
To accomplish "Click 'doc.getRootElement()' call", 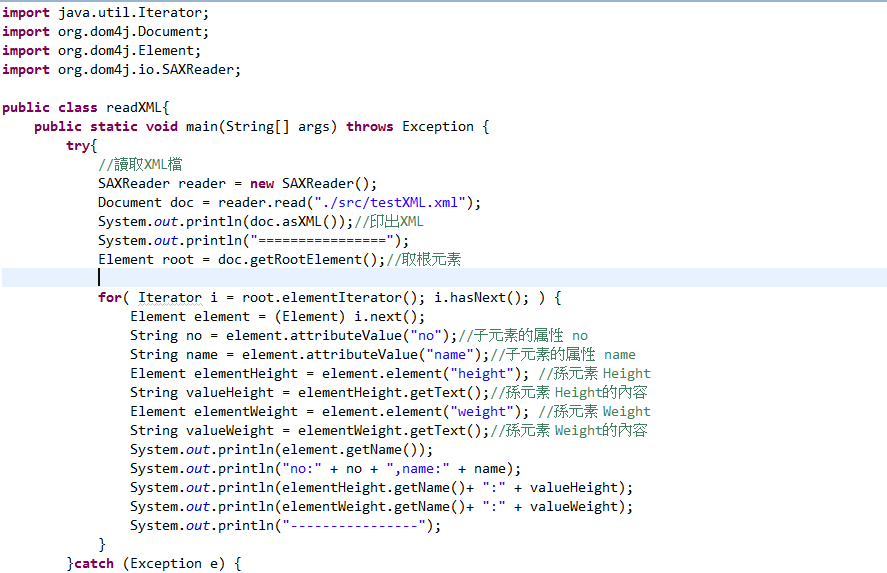I will coord(298,260).
